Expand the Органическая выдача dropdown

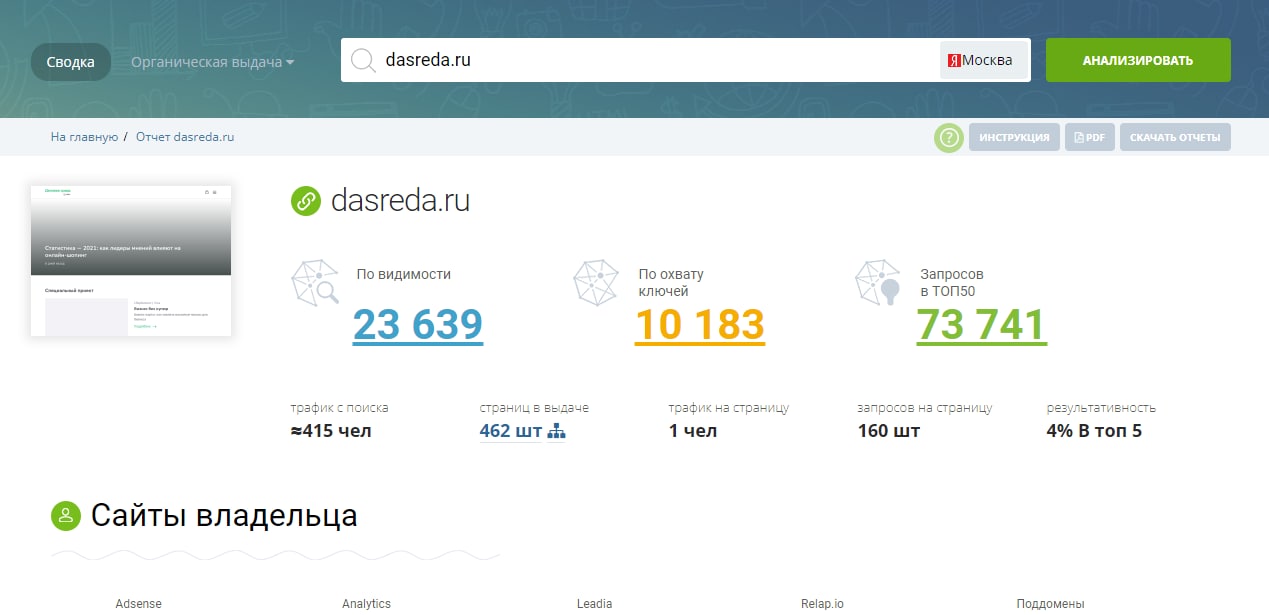pos(212,62)
